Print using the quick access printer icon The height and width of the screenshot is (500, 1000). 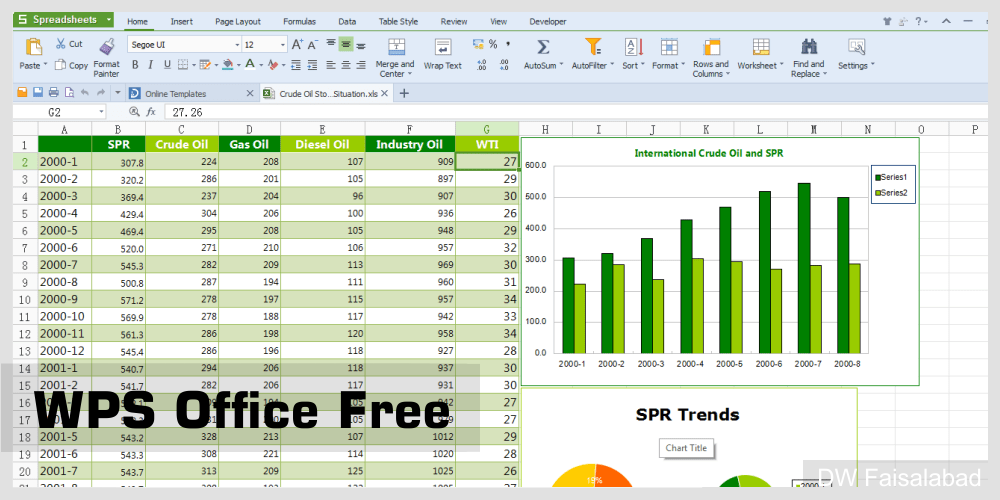54,93
